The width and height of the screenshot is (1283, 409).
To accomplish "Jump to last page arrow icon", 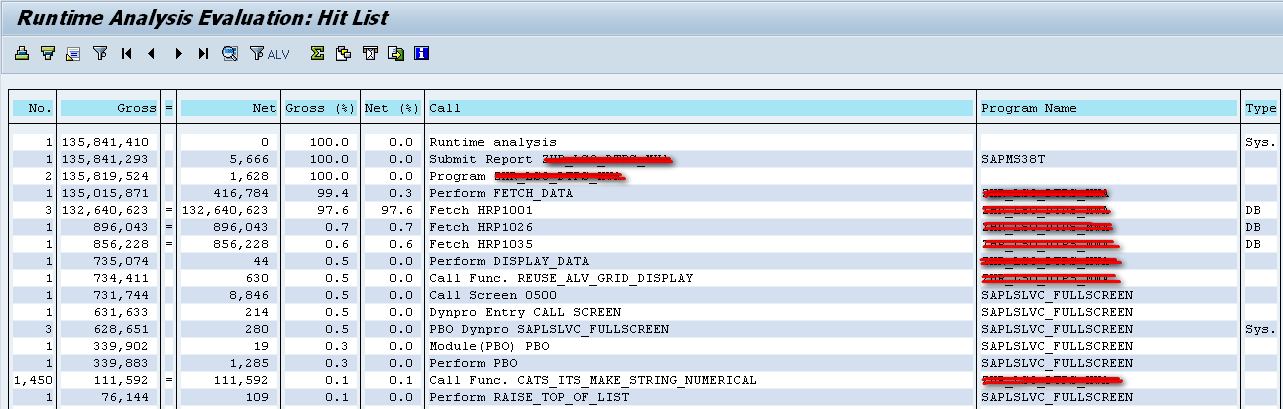I will 204,54.
